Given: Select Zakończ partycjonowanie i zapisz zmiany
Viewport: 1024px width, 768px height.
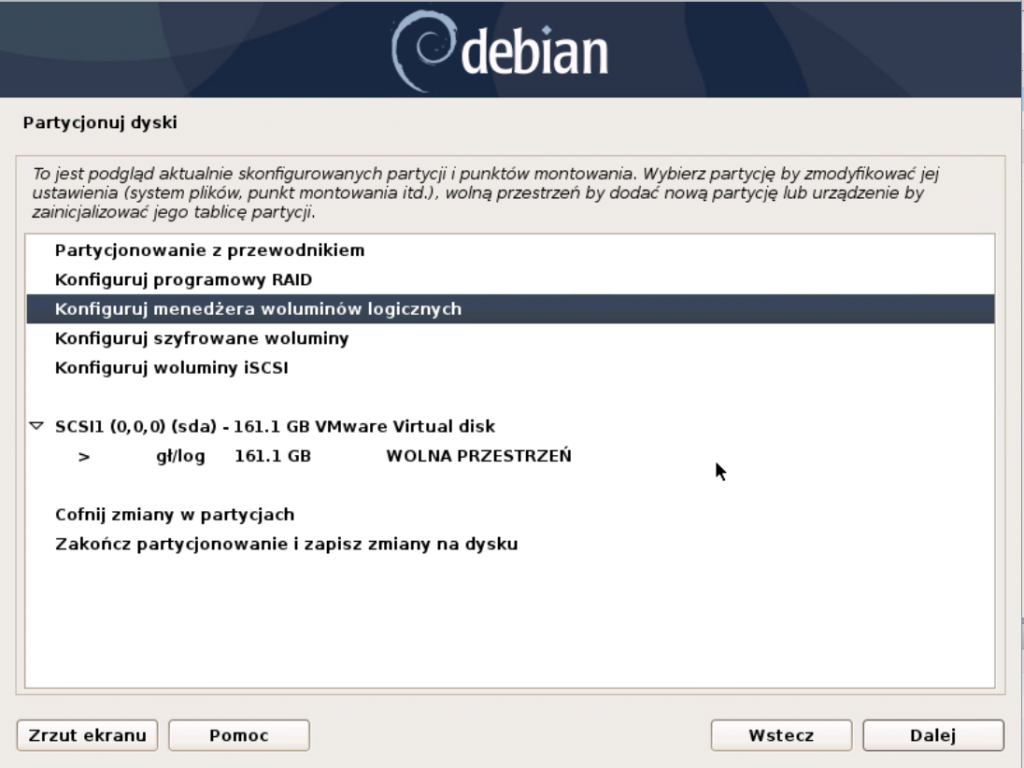Looking at the screenshot, I should coord(286,544).
